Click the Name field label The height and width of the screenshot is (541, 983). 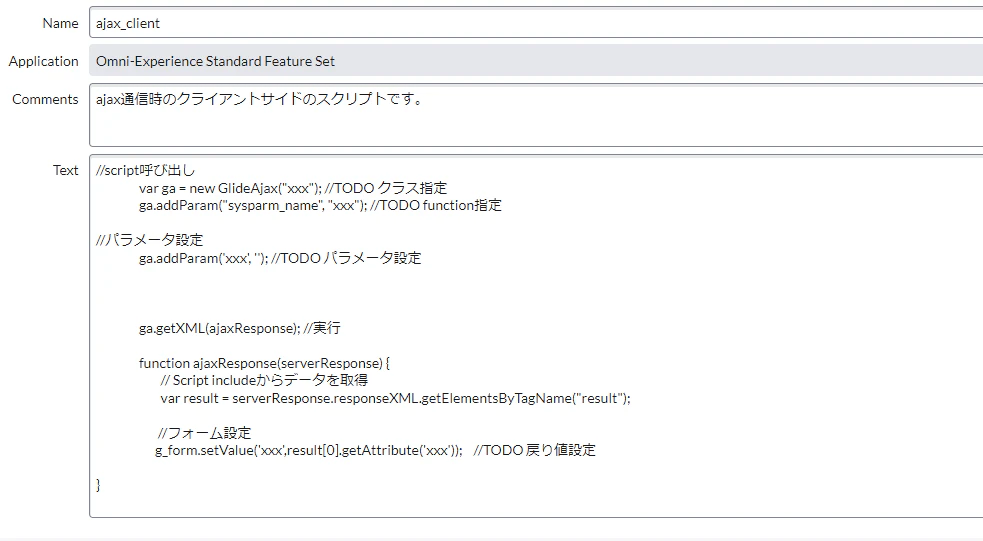point(60,23)
